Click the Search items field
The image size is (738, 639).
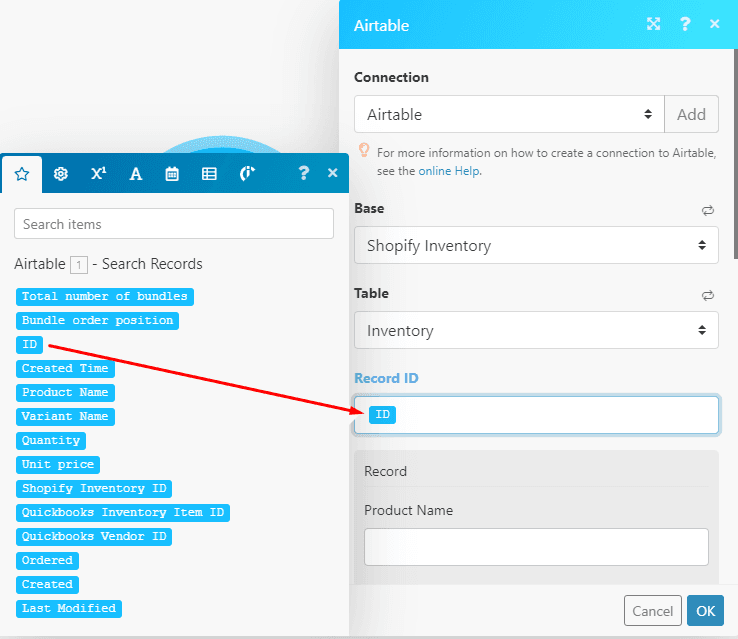pyautogui.click(x=174, y=224)
